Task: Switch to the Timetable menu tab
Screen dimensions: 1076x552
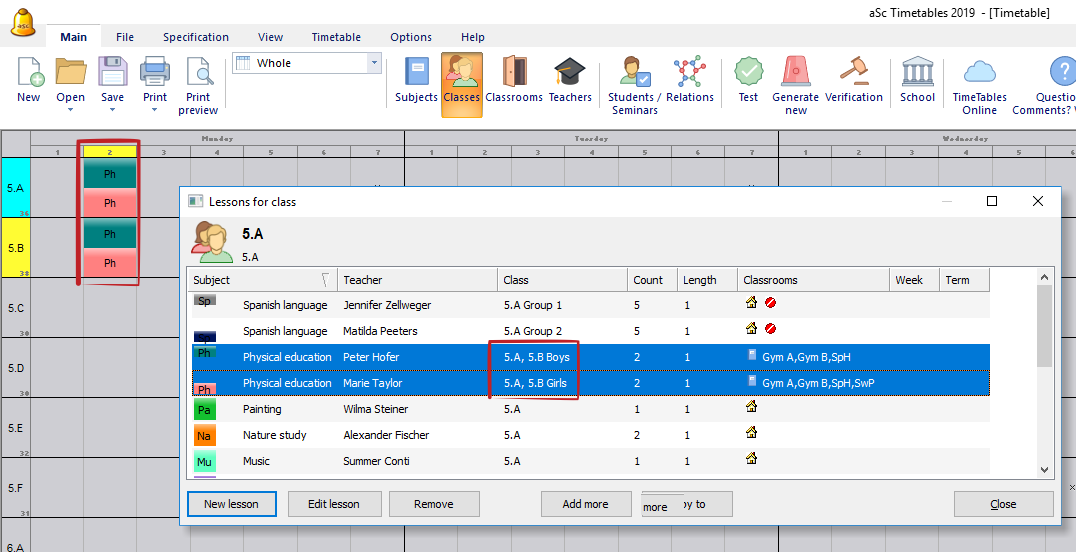Action: click(x=336, y=37)
